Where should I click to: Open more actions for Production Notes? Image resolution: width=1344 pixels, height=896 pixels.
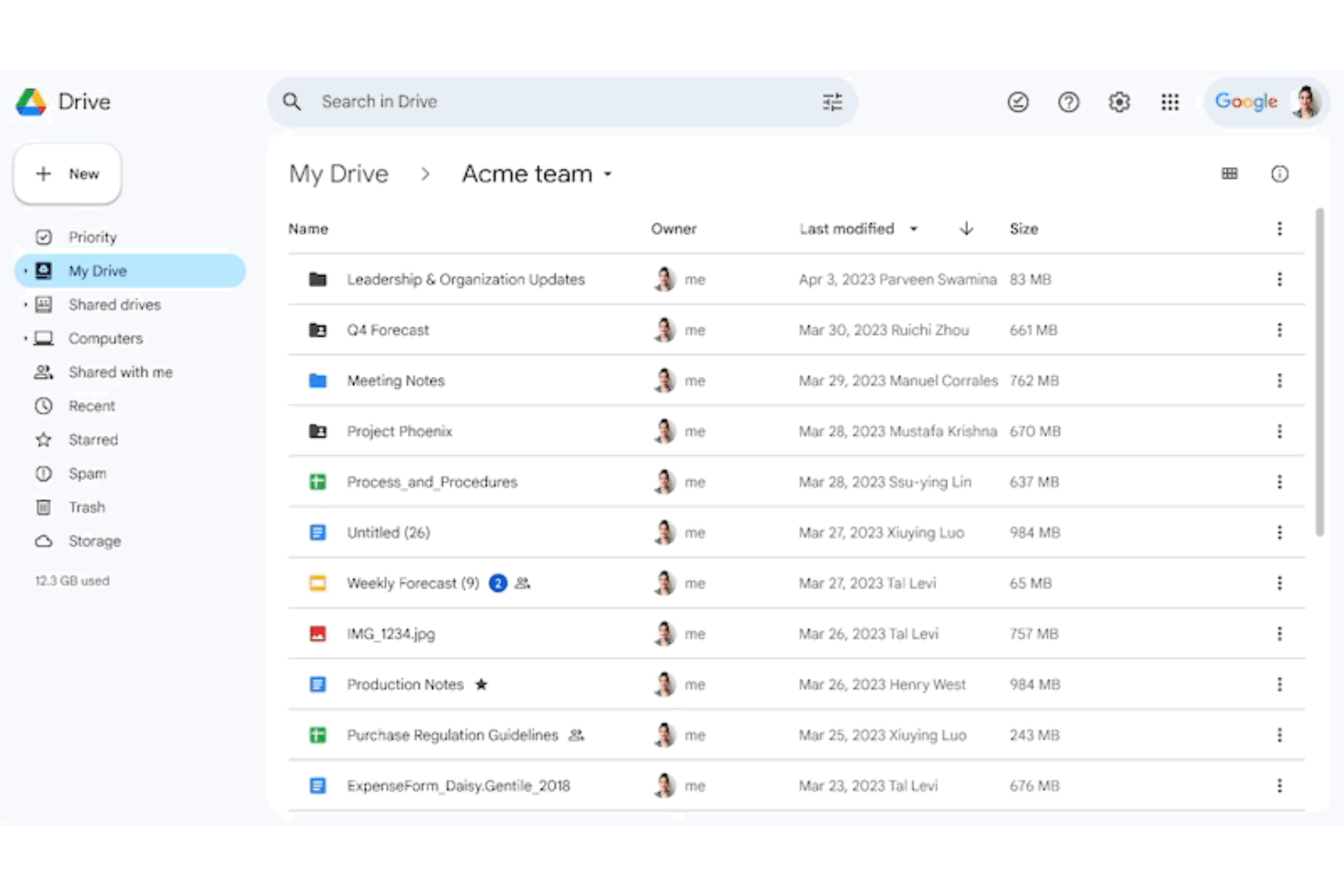pyautogui.click(x=1280, y=684)
